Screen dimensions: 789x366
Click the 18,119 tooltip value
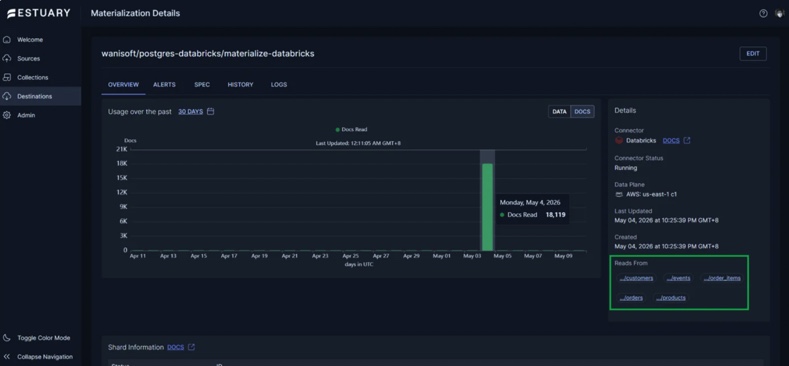pos(556,214)
